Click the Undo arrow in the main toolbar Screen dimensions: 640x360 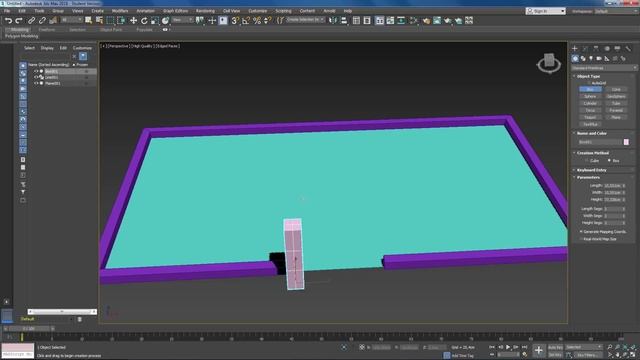tap(9, 20)
